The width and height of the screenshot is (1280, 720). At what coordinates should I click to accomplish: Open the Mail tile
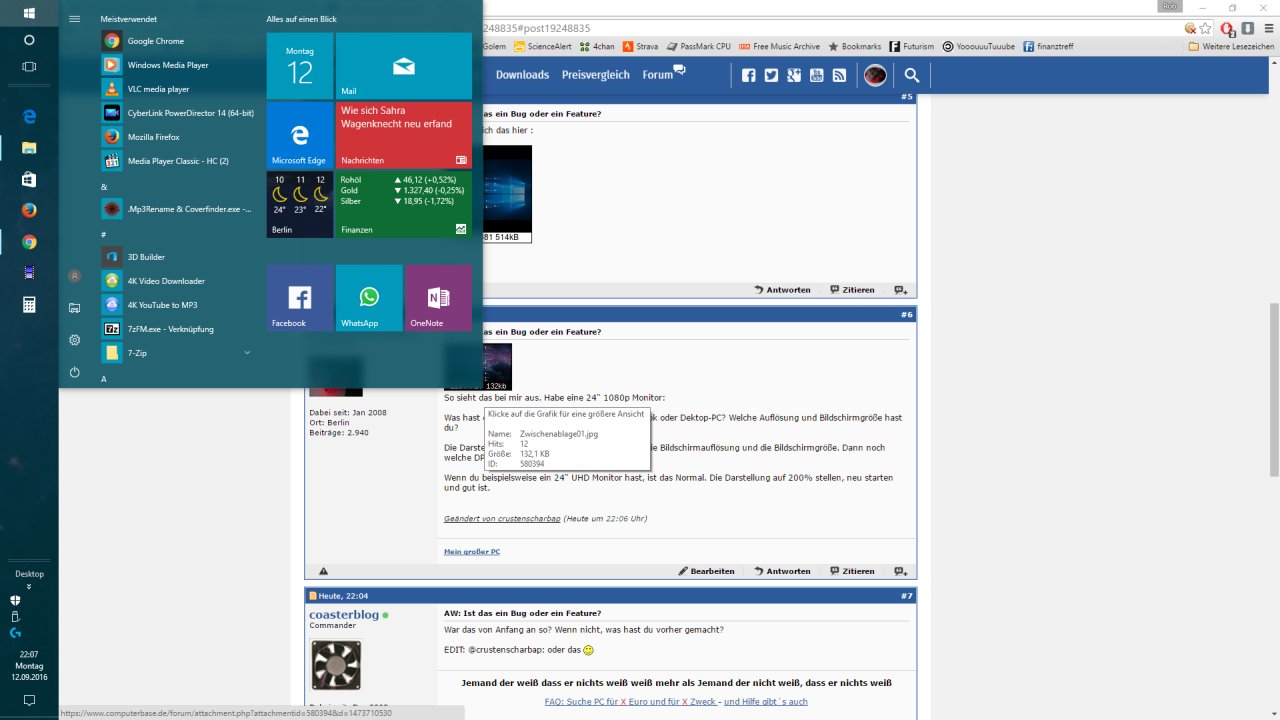coord(404,65)
